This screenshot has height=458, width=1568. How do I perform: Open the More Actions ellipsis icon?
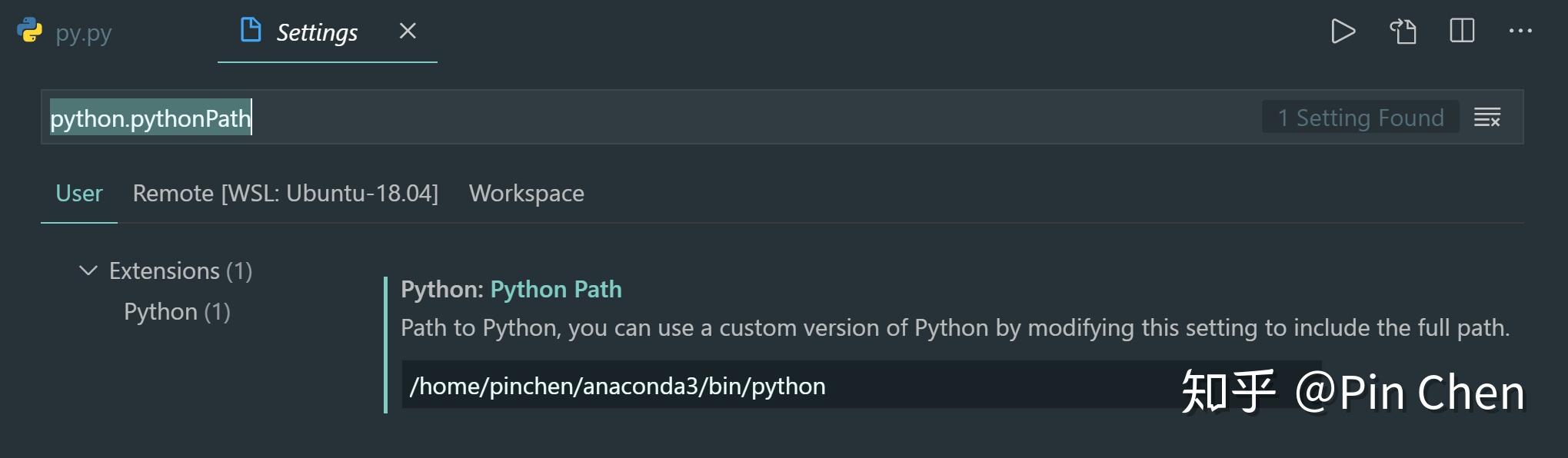click(1520, 32)
